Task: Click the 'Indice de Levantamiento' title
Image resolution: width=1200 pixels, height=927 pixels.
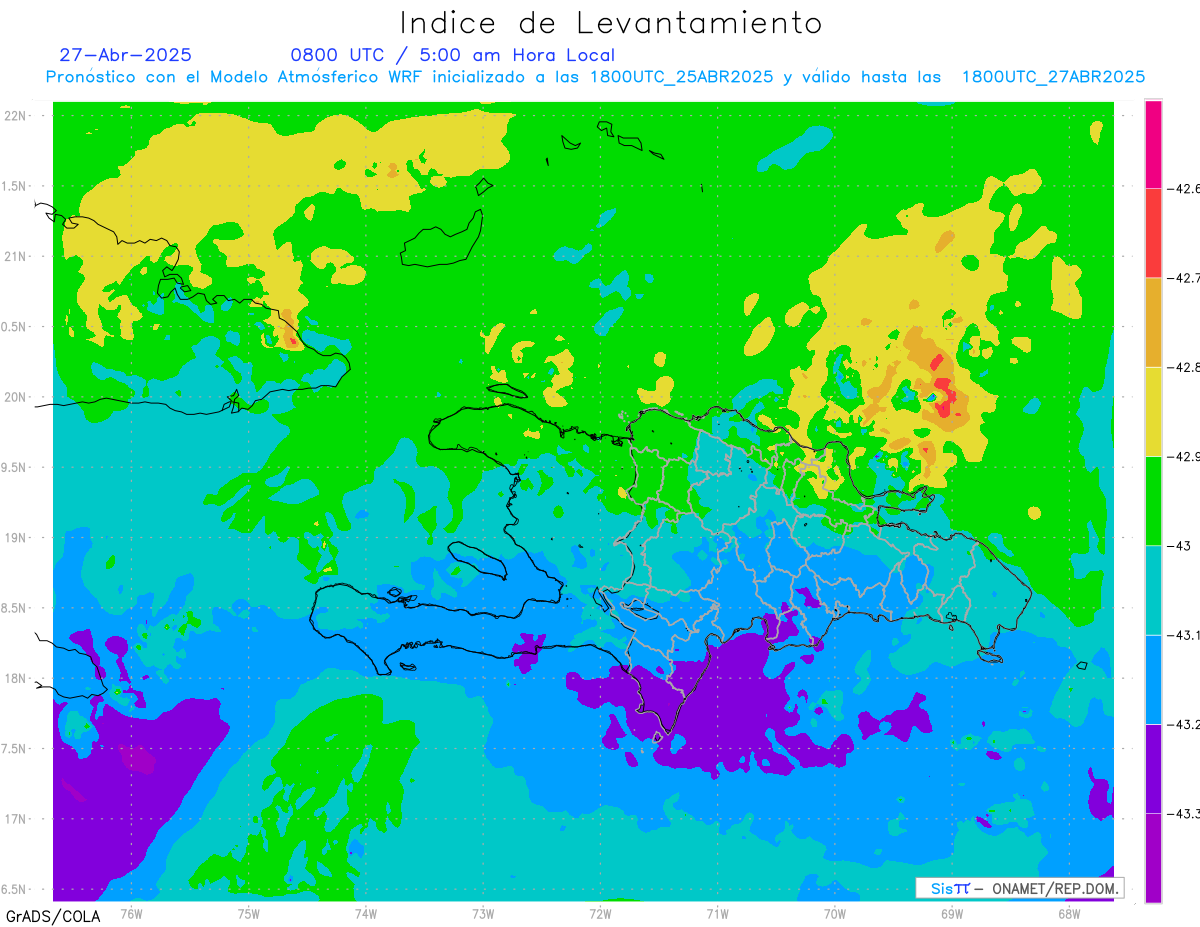Action: (x=611, y=22)
